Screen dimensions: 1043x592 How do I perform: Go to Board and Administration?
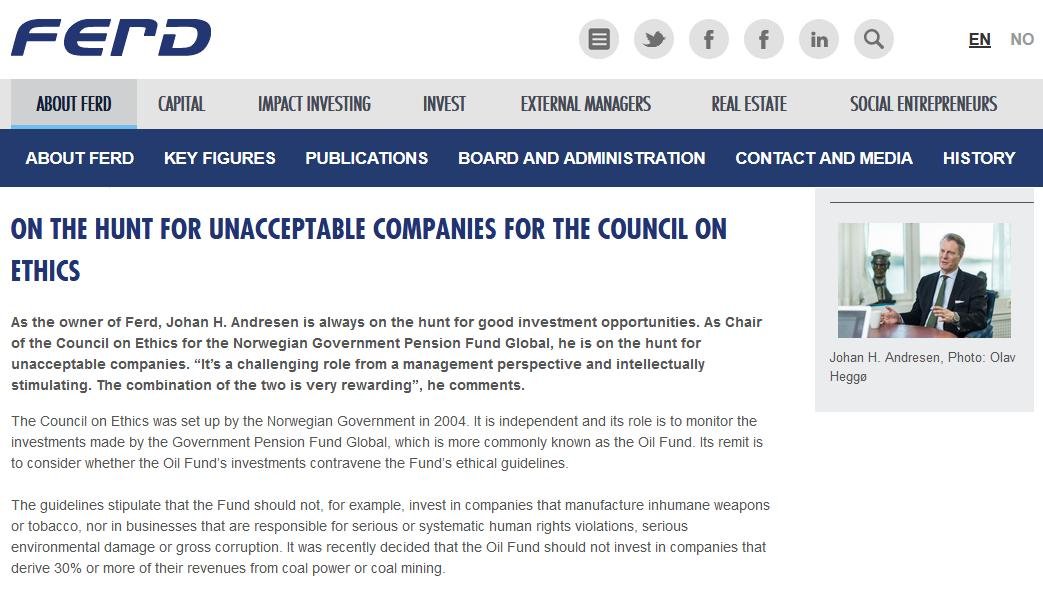pyautogui.click(x=581, y=158)
